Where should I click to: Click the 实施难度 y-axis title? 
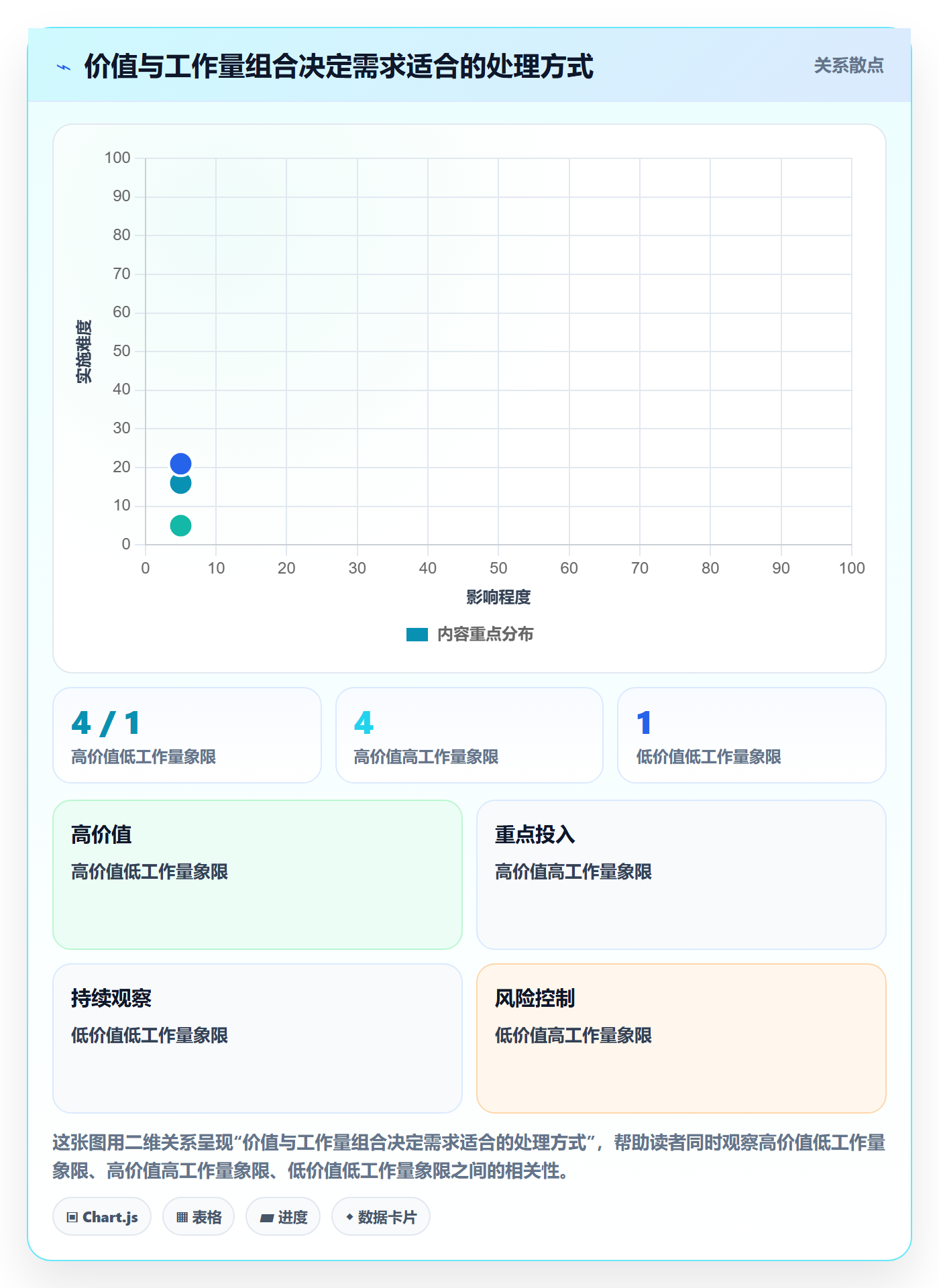coord(84,352)
